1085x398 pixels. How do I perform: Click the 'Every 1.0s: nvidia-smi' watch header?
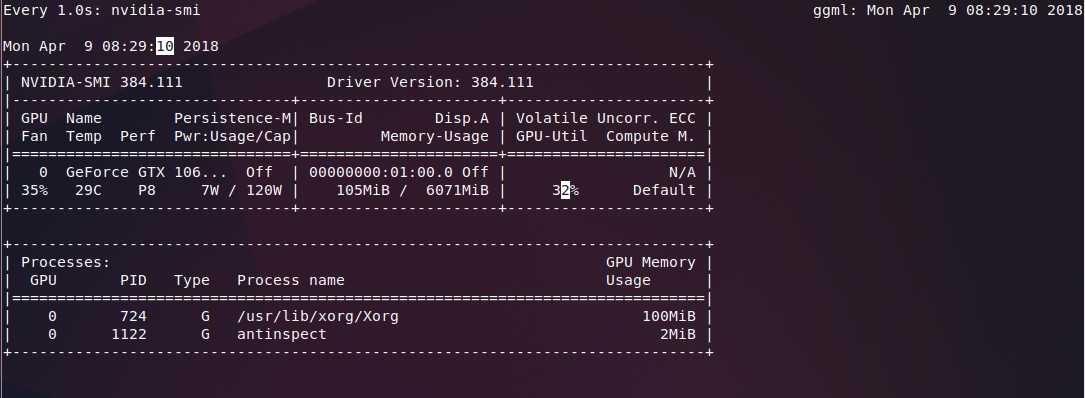click(102, 10)
